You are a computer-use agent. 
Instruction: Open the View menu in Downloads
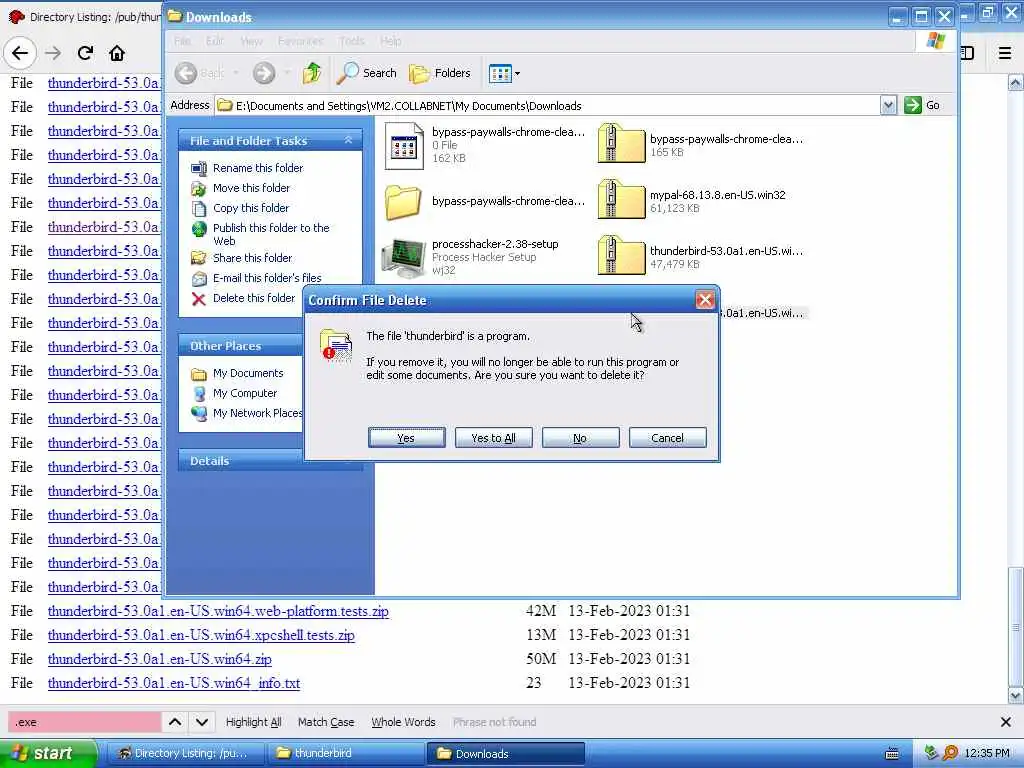pos(251,41)
